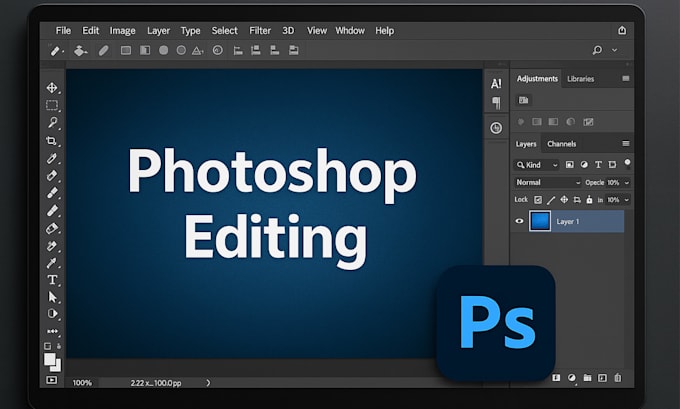Switch to the Libraries tab

581,79
